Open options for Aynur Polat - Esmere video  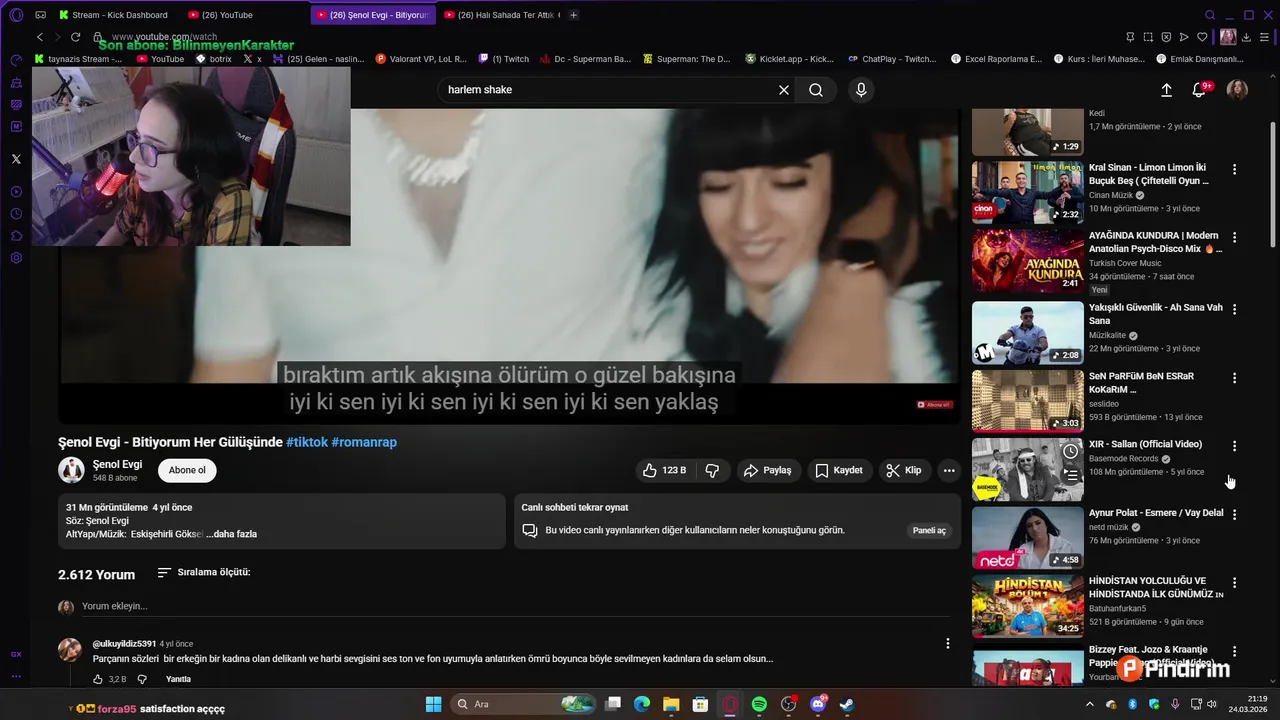coord(1234,514)
